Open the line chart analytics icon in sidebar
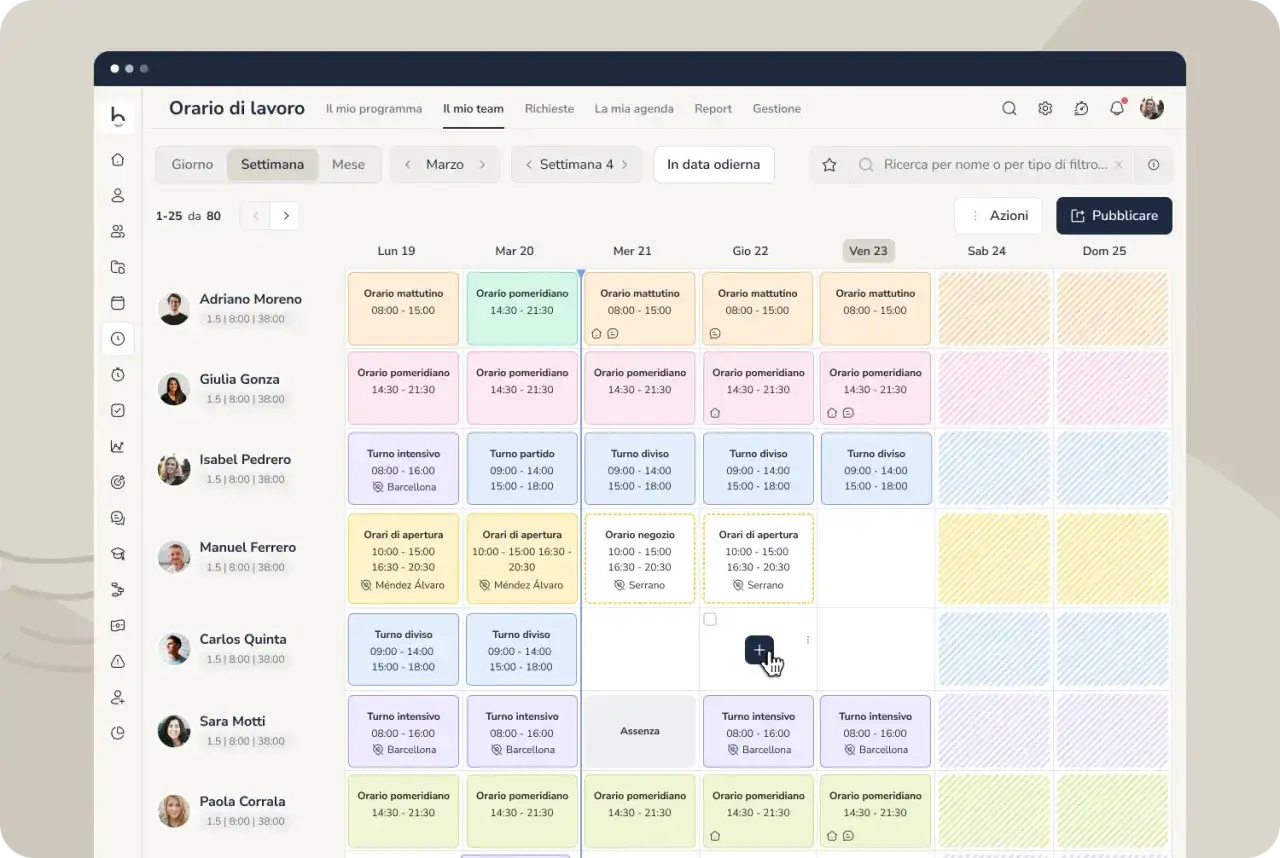Image resolution: width=1280 pixels, height=858 pixels. 118,446
